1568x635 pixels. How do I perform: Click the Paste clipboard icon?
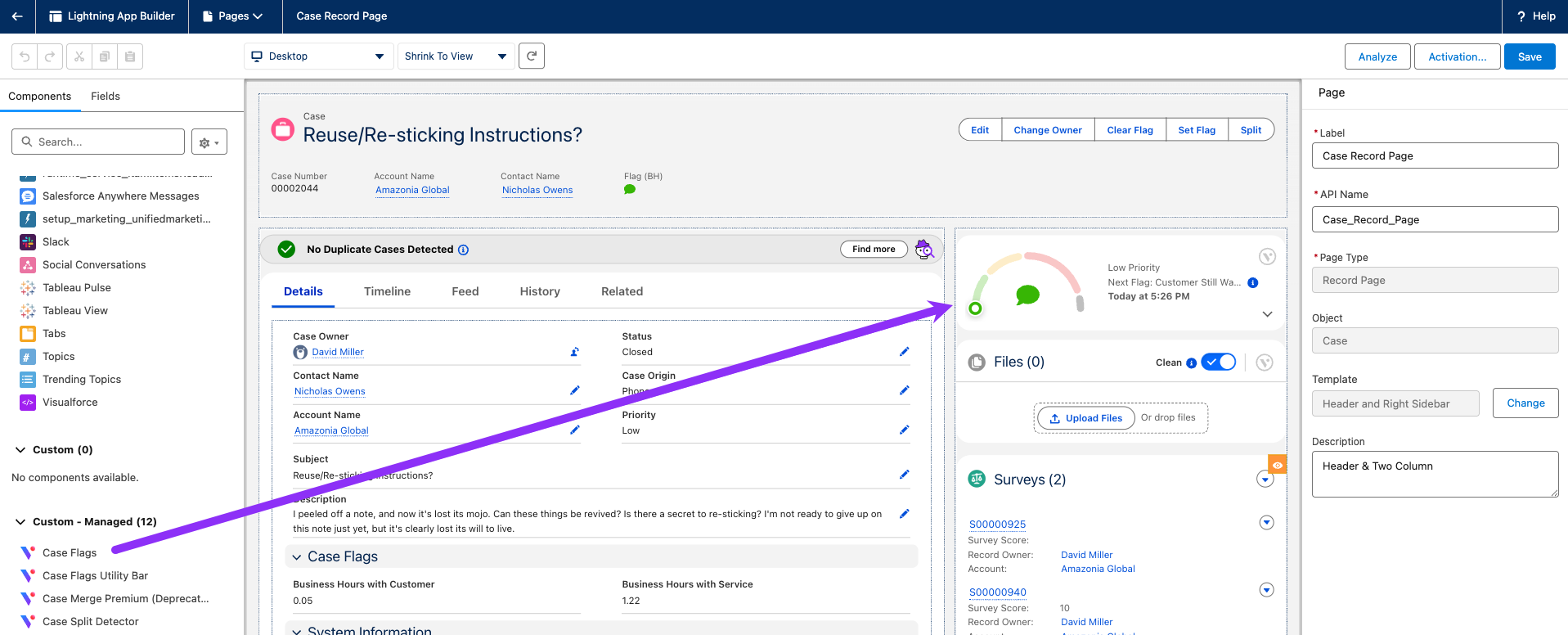click(130, 56)
